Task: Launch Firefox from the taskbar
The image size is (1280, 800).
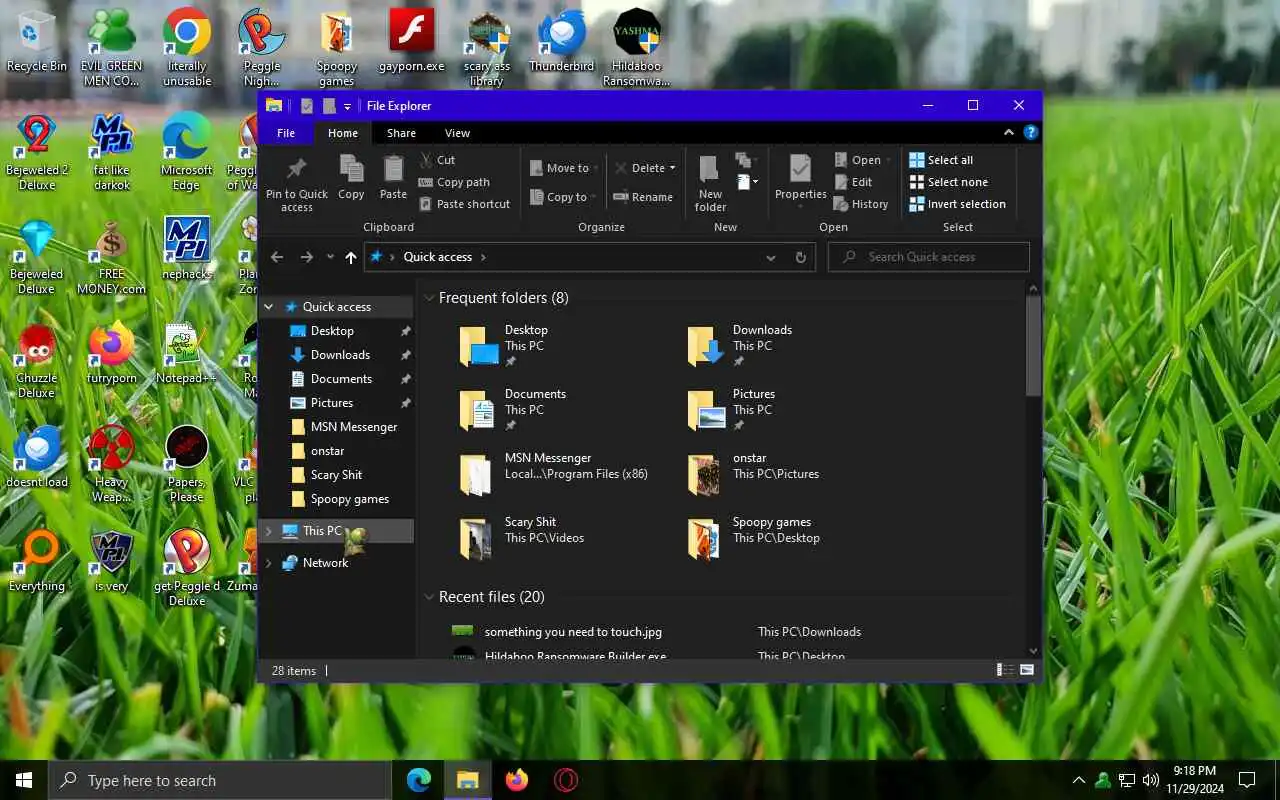Action: (516, 780)
